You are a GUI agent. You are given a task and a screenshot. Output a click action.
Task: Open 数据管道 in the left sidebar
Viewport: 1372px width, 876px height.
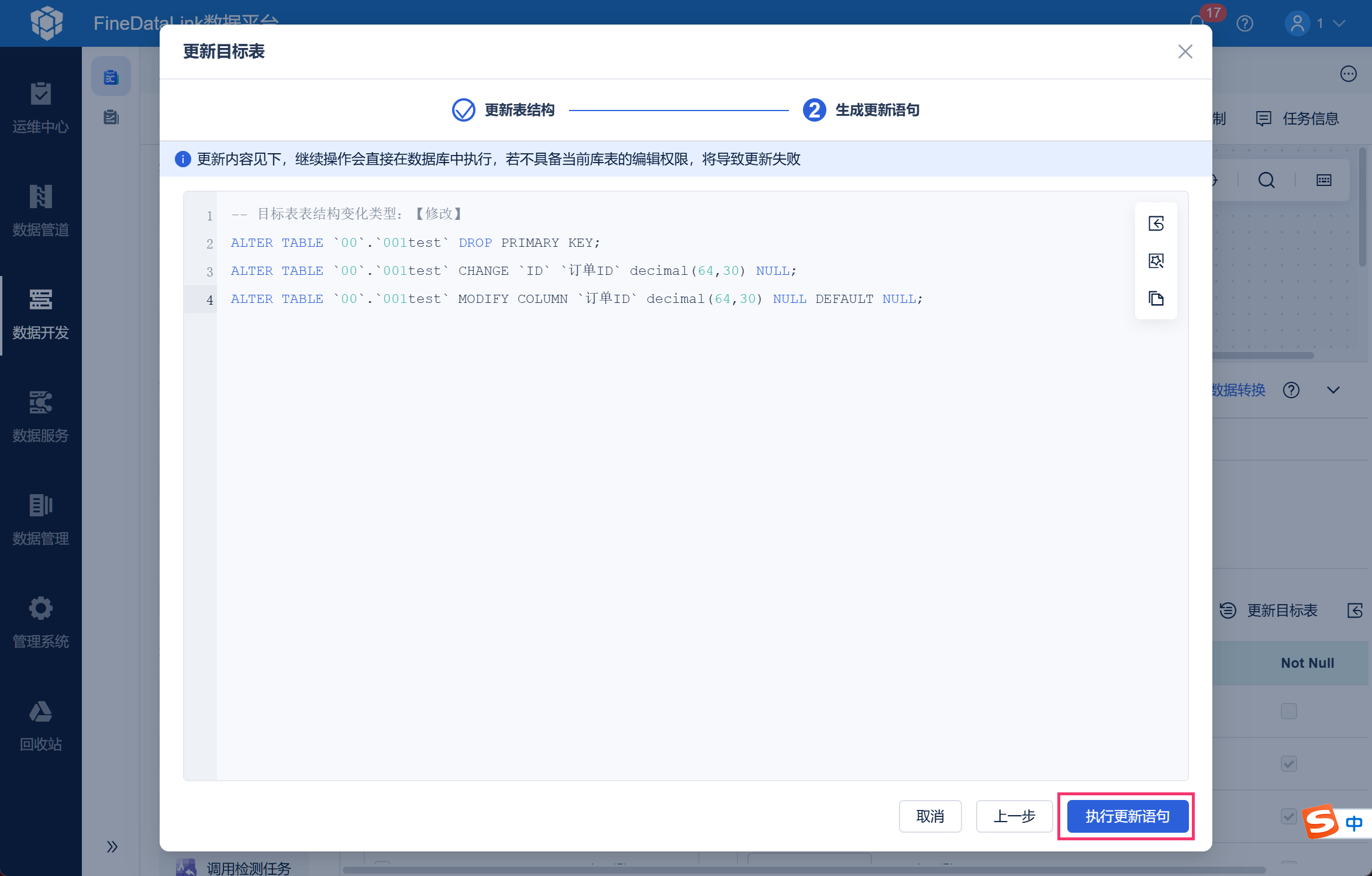40,211
